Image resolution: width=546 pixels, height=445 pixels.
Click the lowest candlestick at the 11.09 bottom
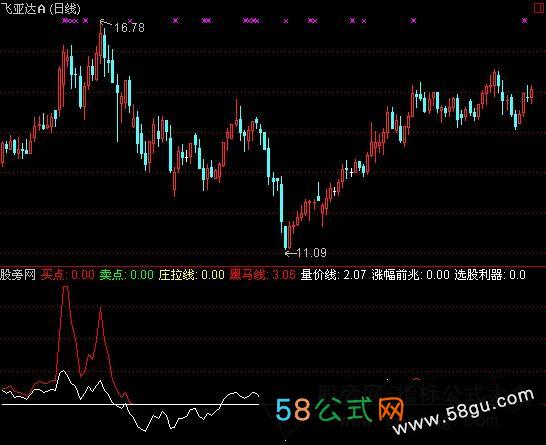[286, 237]
